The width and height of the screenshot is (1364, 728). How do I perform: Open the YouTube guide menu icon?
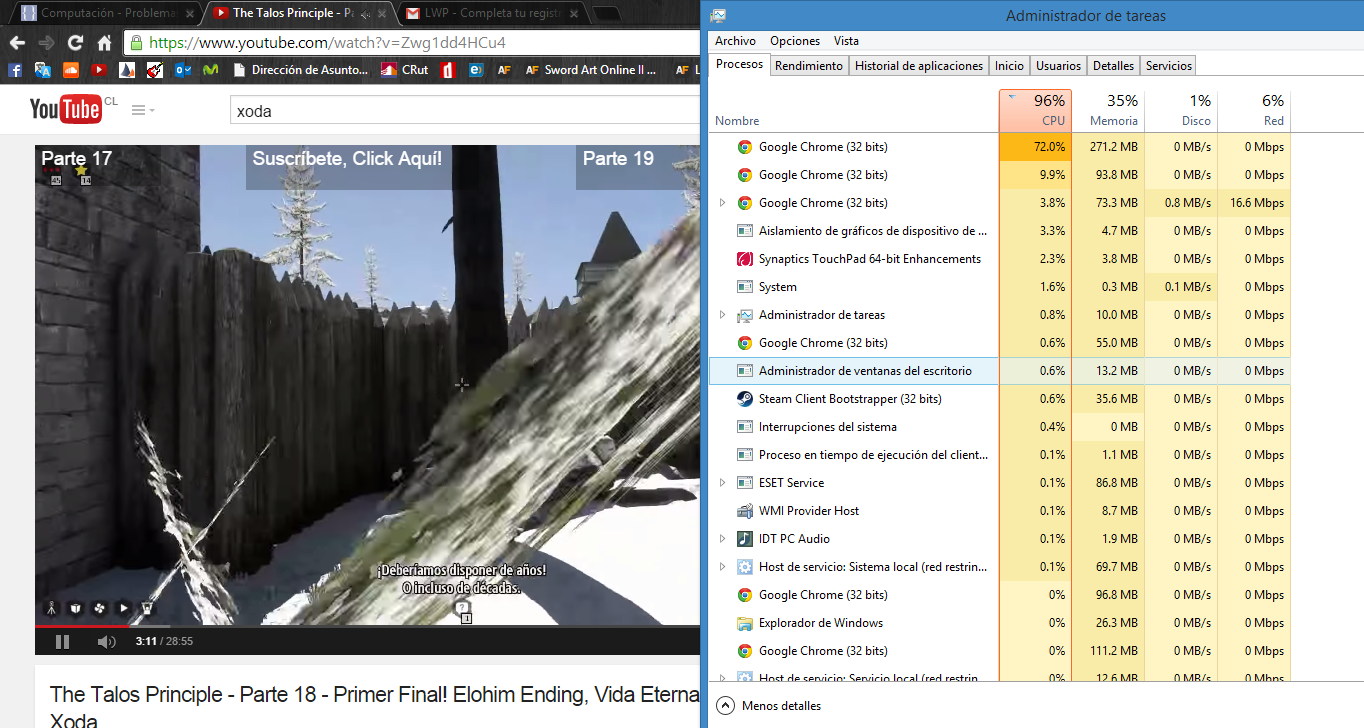point(142,110)
